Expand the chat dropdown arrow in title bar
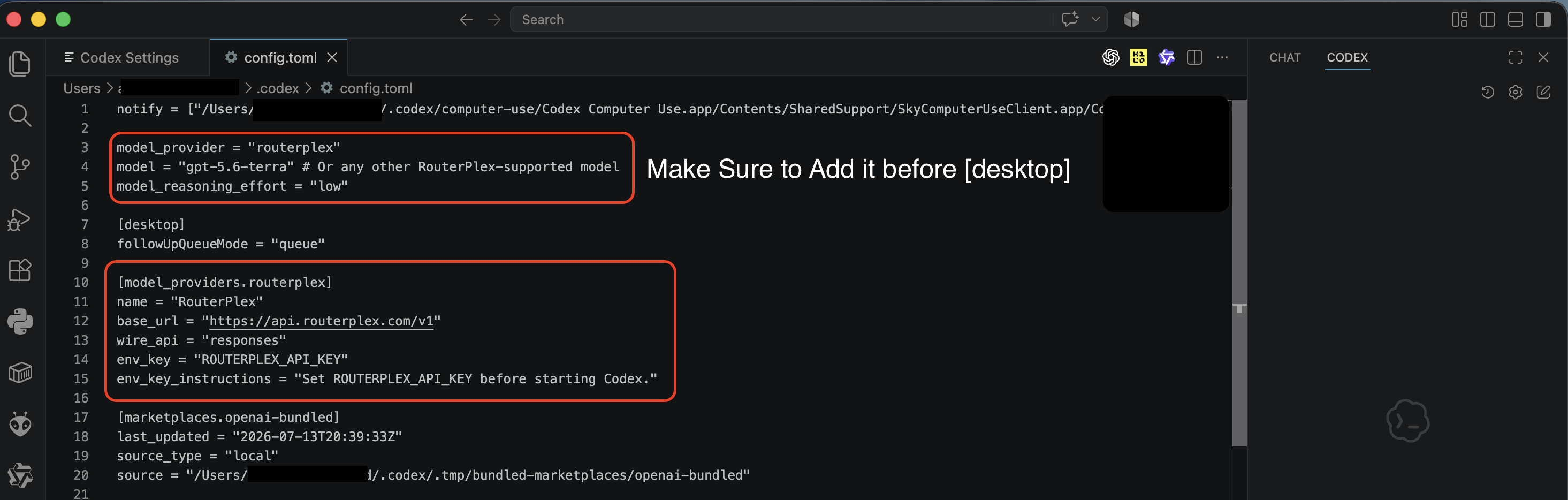The height and width of the screenshot is (500, 1568). coord(1095,19)
